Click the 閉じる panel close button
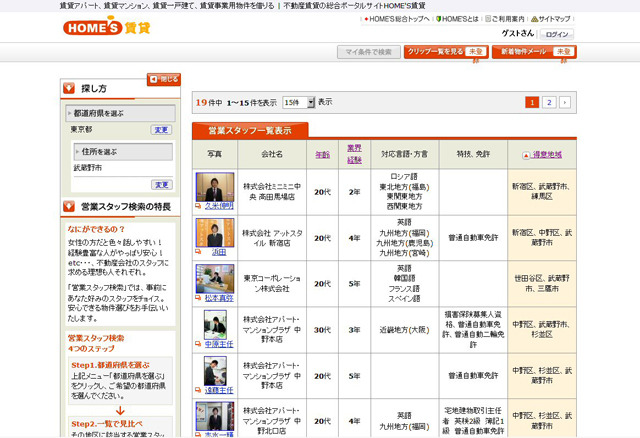This screenshot has height=438, width=640. 164,78
